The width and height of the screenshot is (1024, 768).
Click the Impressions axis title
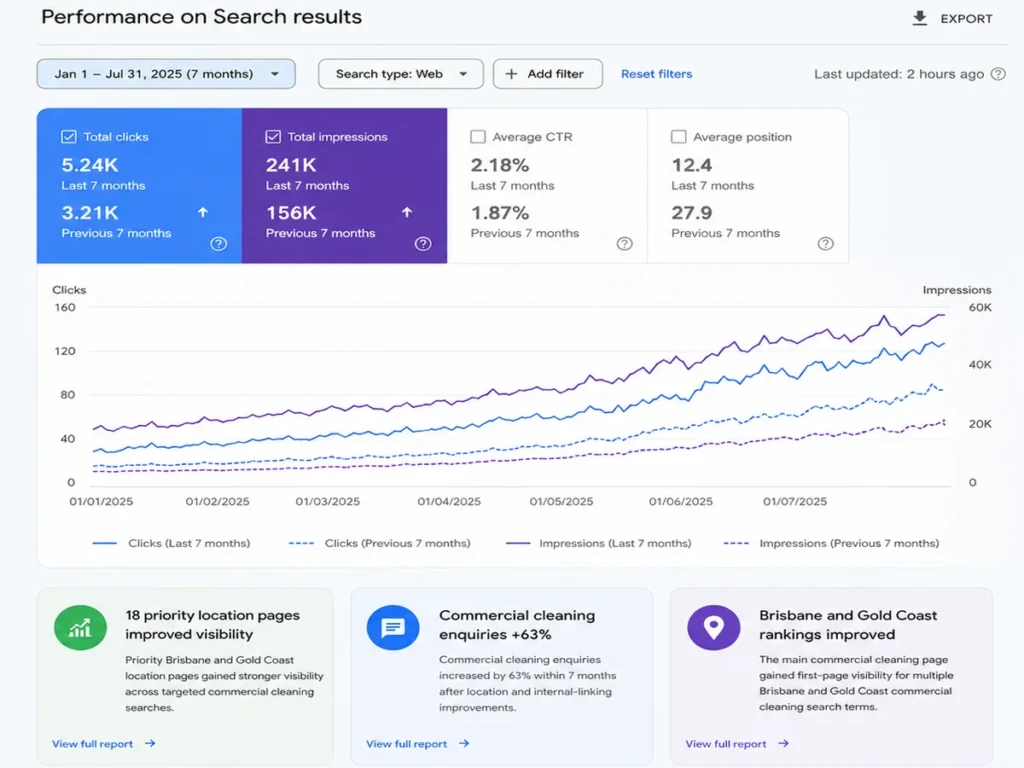pyautogui.click(x=957, y=290)
